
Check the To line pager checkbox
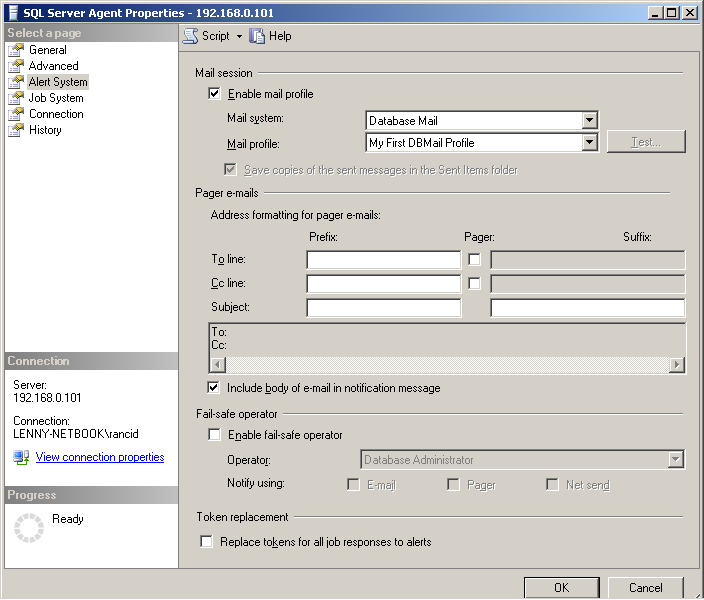pyautogui.click(x=475, y=259)
